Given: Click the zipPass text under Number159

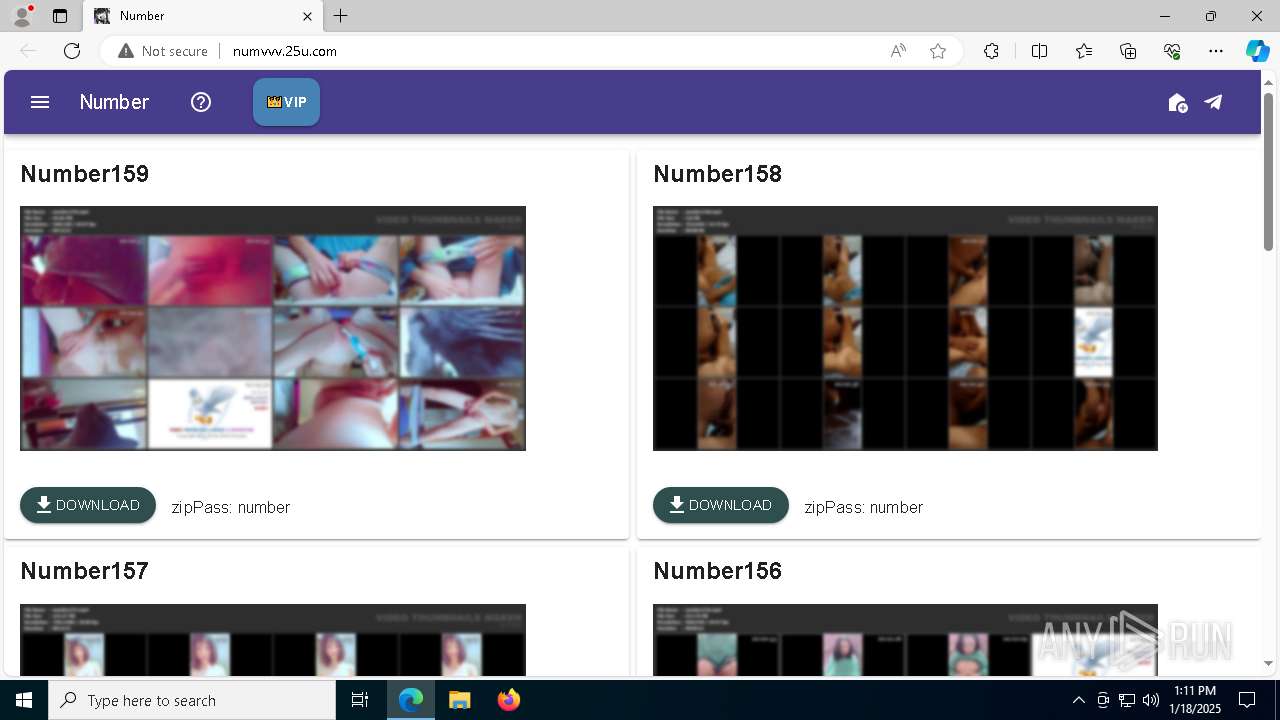Looking at the screenshot, I should click(231, 507).
